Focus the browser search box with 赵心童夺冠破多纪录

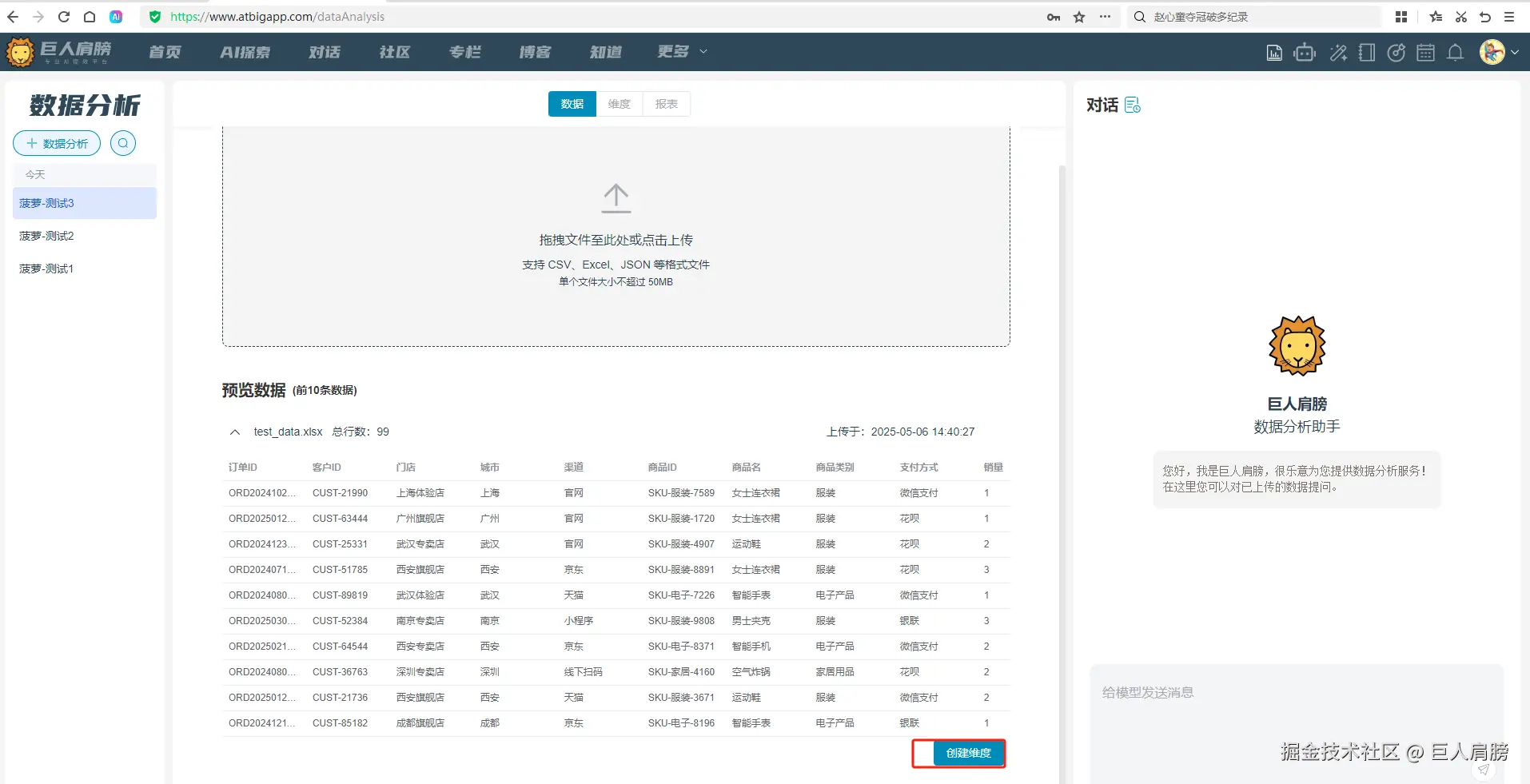pos(1253,17)
